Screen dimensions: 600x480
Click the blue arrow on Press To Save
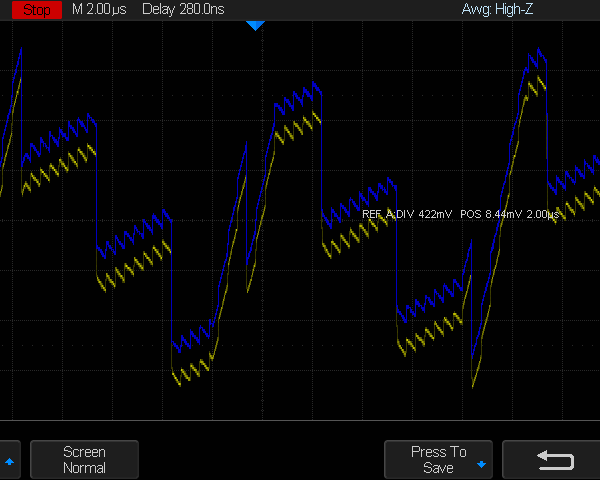(481, 465)
